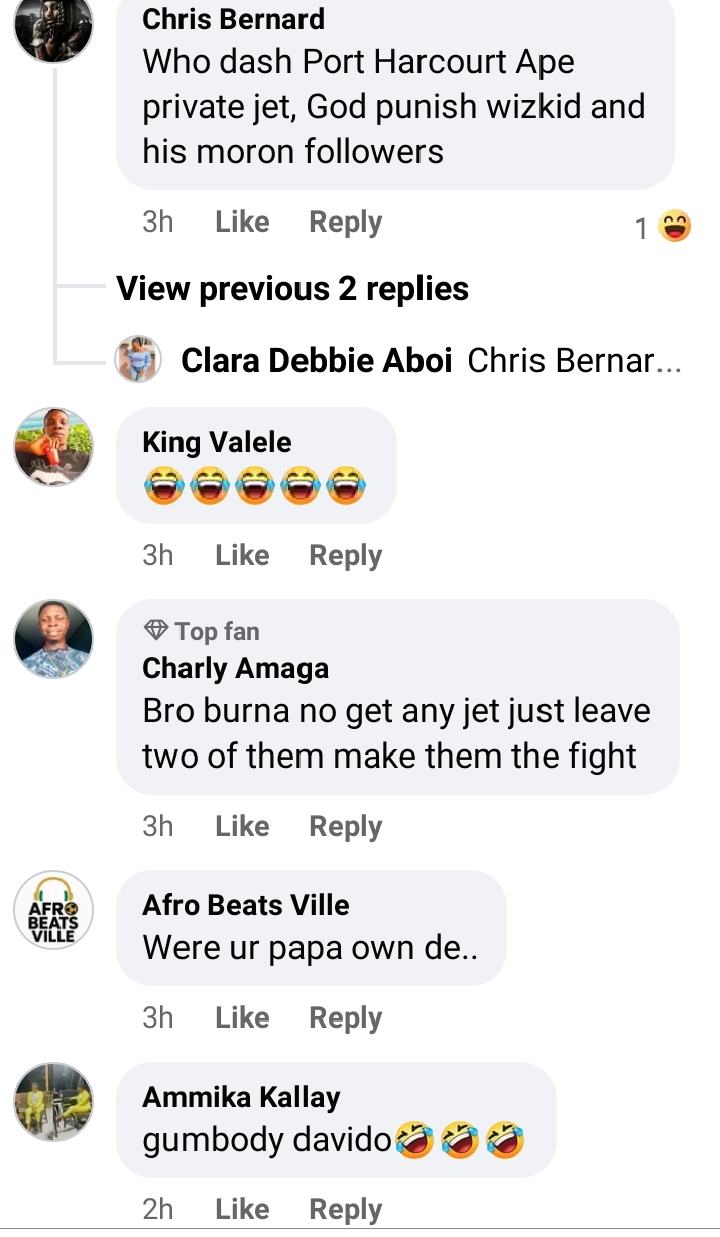
Task: Tap Charly Amaga's profile picture
Action: coord(53,638)
